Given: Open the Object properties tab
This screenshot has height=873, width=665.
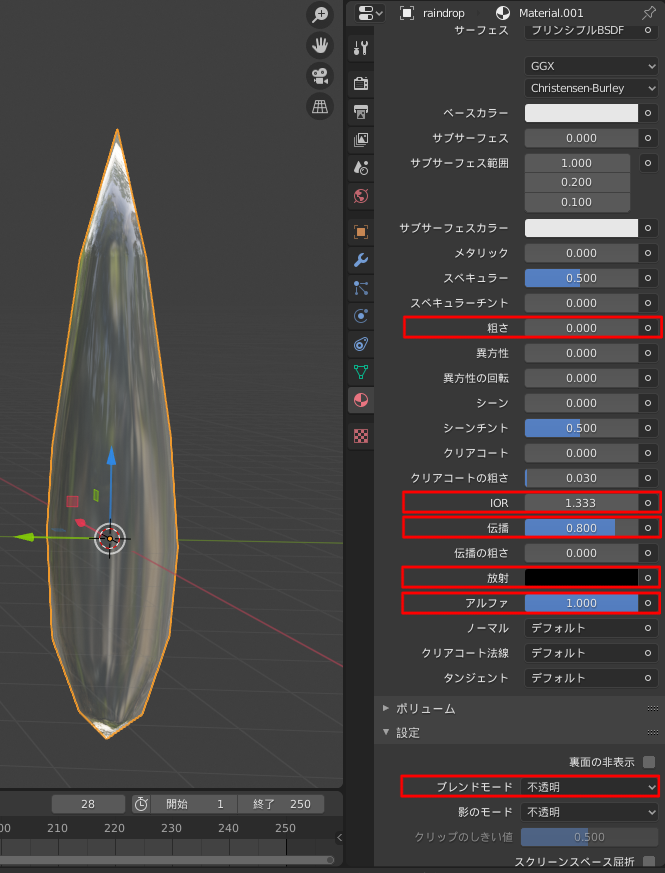Looking at the screenshot, I should [x=361, y=232].
